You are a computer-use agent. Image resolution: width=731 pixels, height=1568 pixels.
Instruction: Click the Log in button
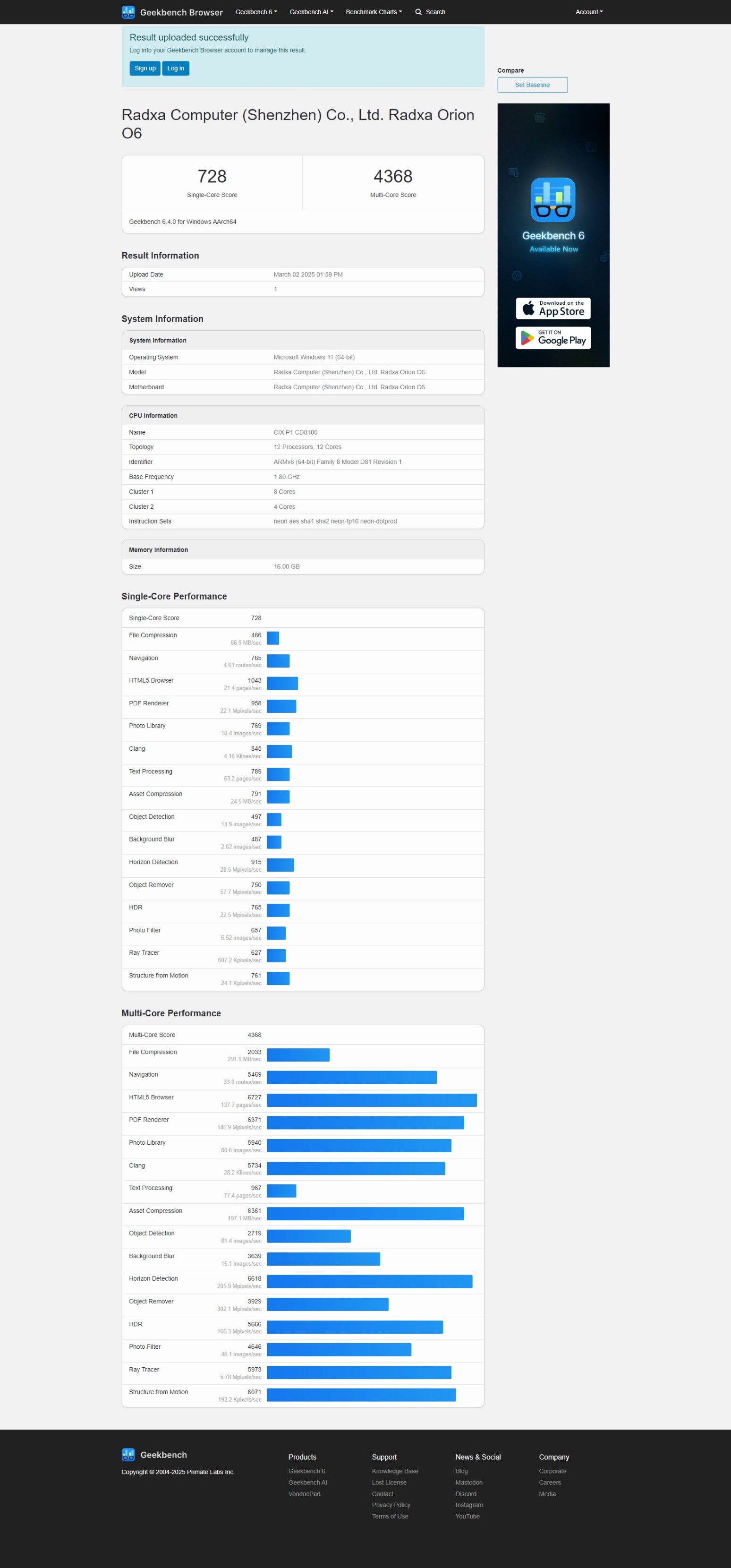pyautogui.click(x=175, y=68)
